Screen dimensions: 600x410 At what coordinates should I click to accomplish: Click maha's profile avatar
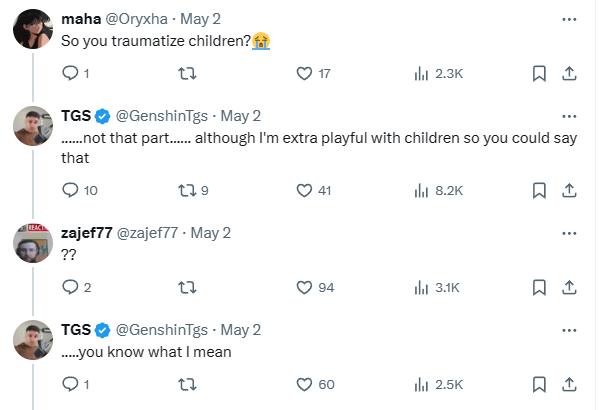point(33,29)
